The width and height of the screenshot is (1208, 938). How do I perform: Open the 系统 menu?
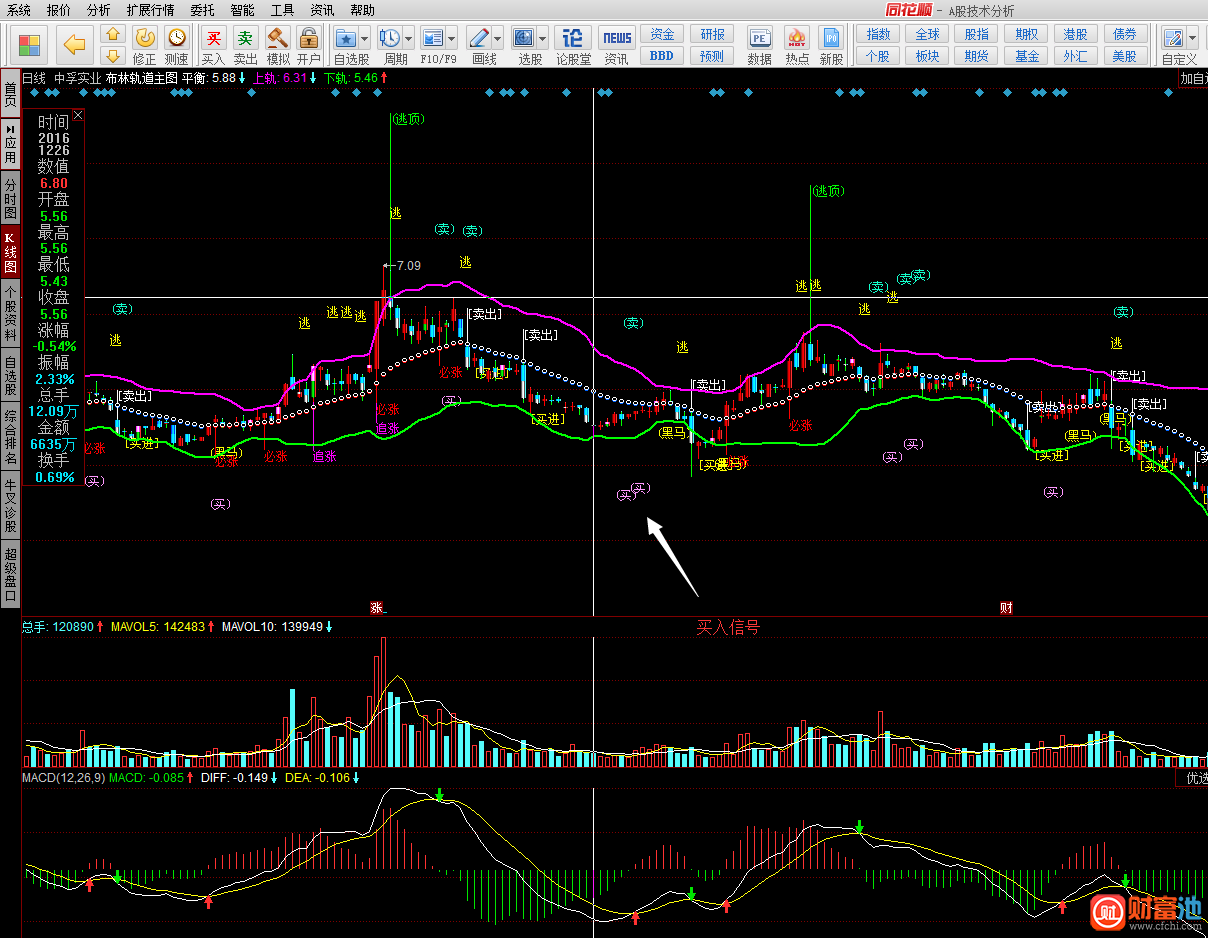(19, 10)
